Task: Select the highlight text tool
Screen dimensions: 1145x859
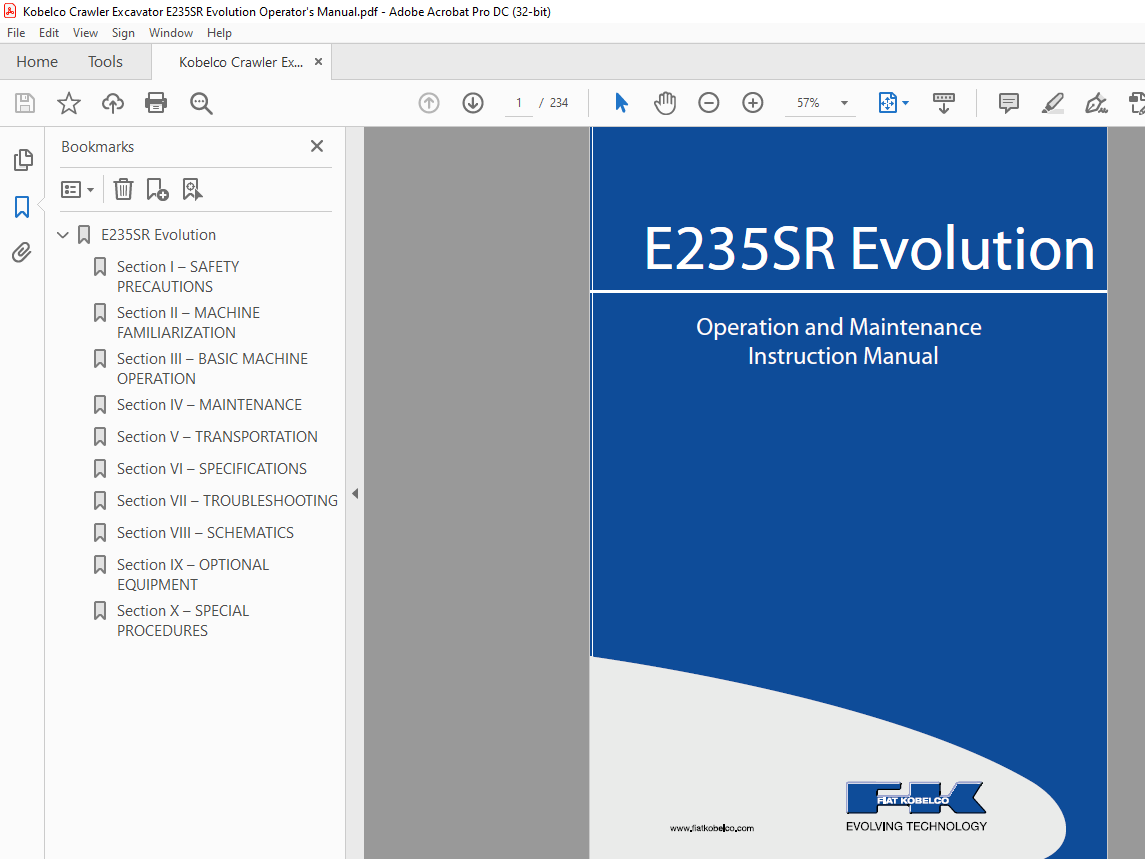Action: pos(1052,103)
